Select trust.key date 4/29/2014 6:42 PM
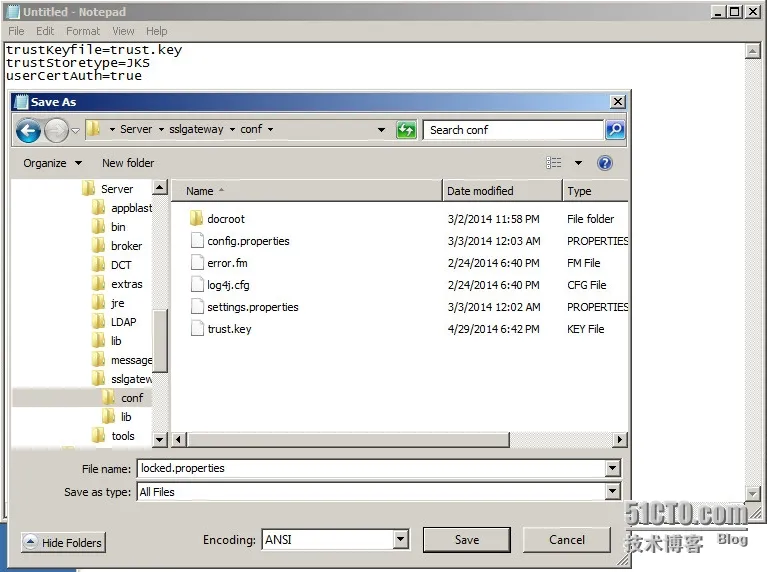This screenshot has height=572, width=767. (x=494, y=329)
